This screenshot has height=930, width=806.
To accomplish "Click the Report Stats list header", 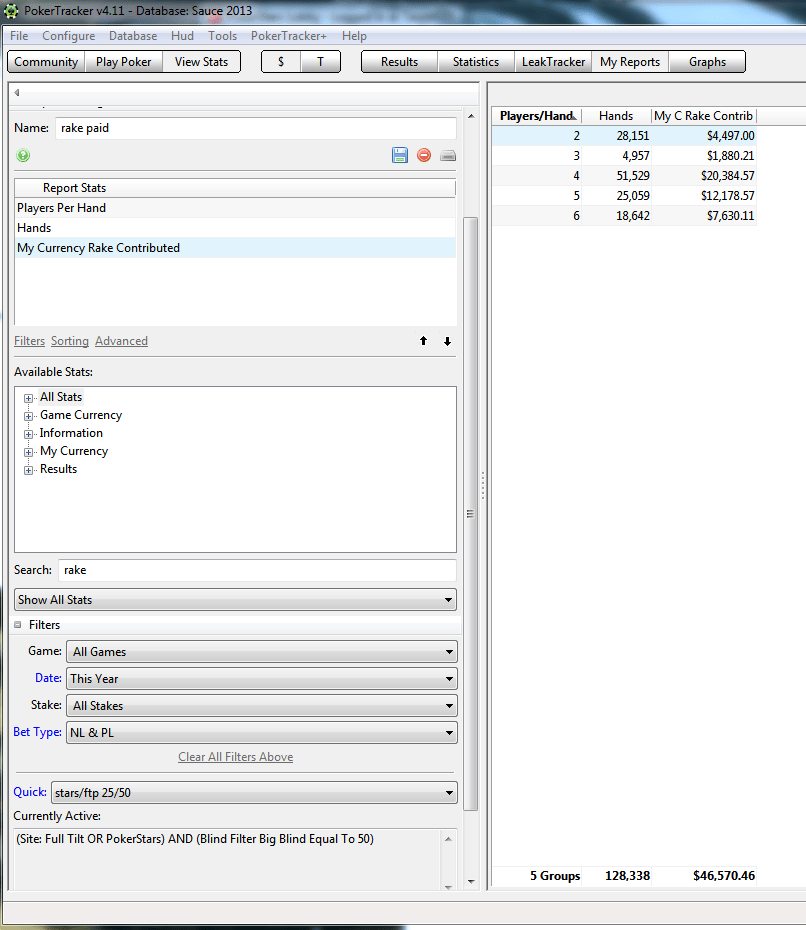I will 235,187.
